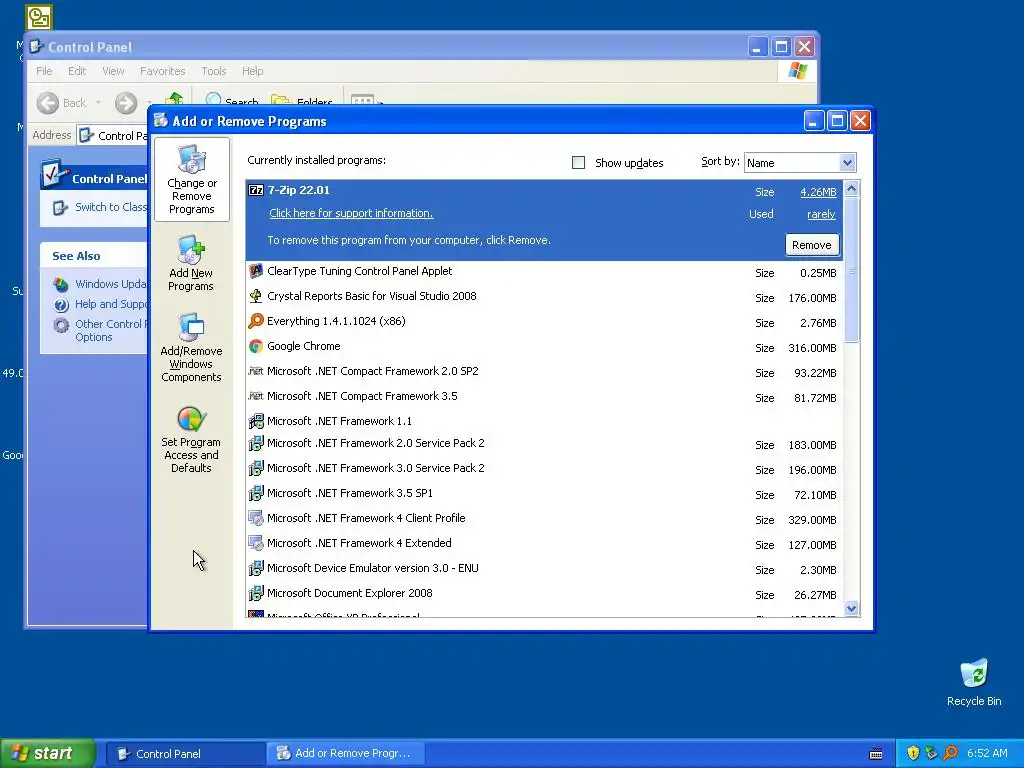This screenshot has height=768, width=1024.
Task: Click security shield icon in system tray
Action: click(x=913, y=754)
